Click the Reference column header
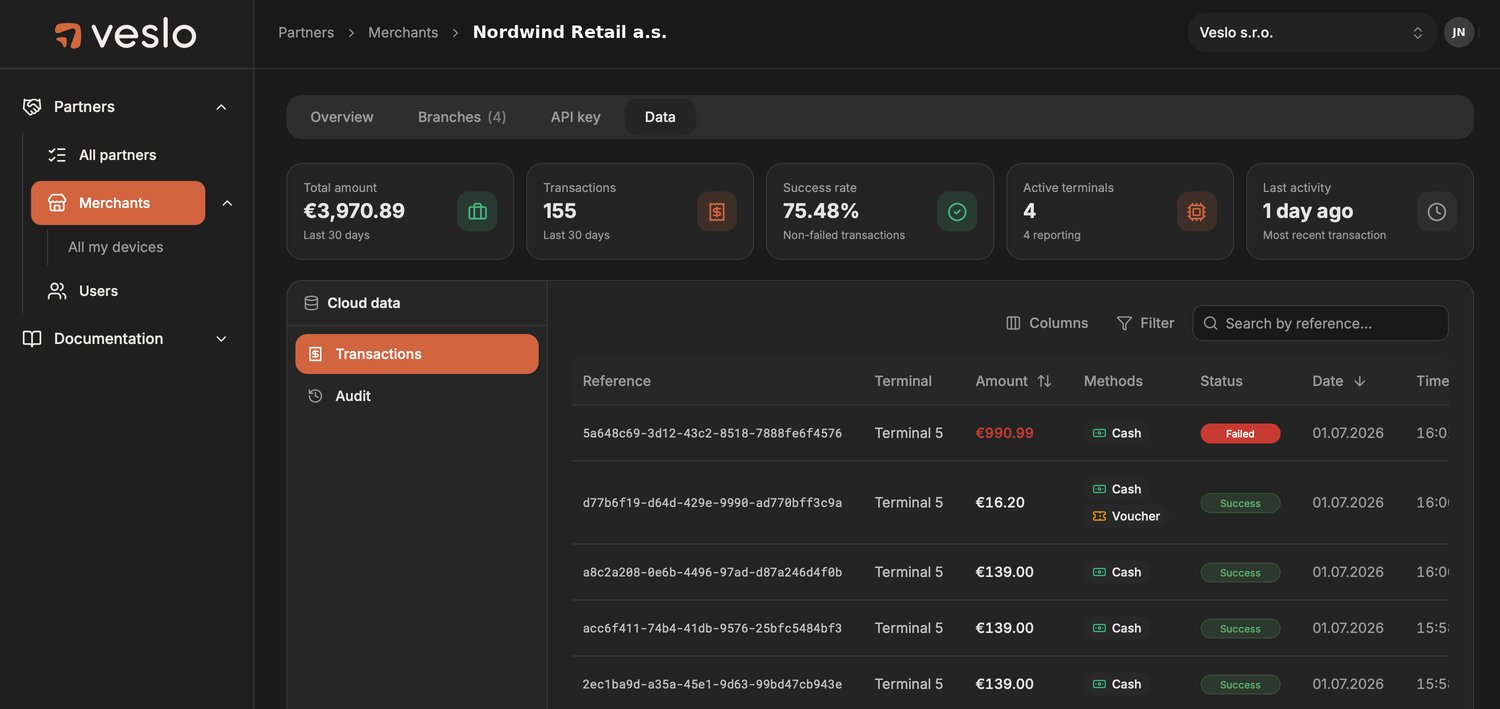This screenshot has height=709, width=1500. point(617,381)
